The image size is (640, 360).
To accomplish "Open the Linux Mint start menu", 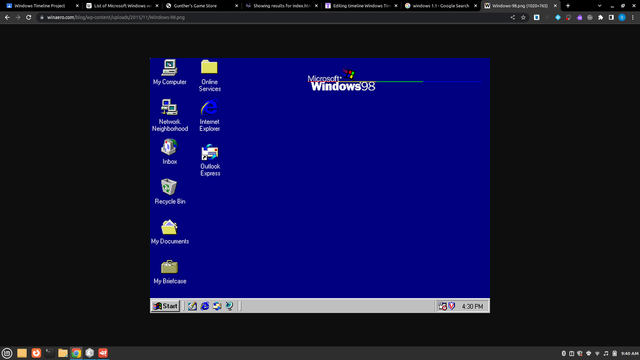I will [x=7, y=353].
